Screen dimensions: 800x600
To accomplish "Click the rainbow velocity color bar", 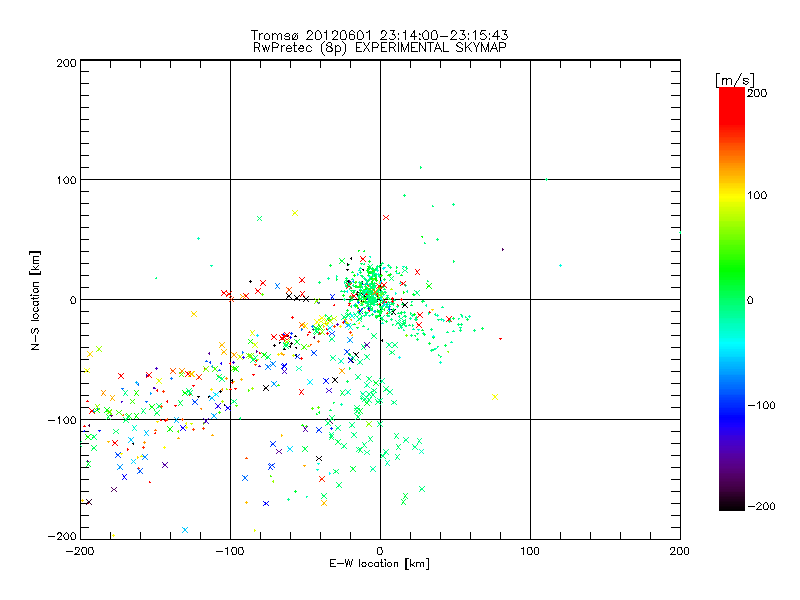I will click(732, 299).
